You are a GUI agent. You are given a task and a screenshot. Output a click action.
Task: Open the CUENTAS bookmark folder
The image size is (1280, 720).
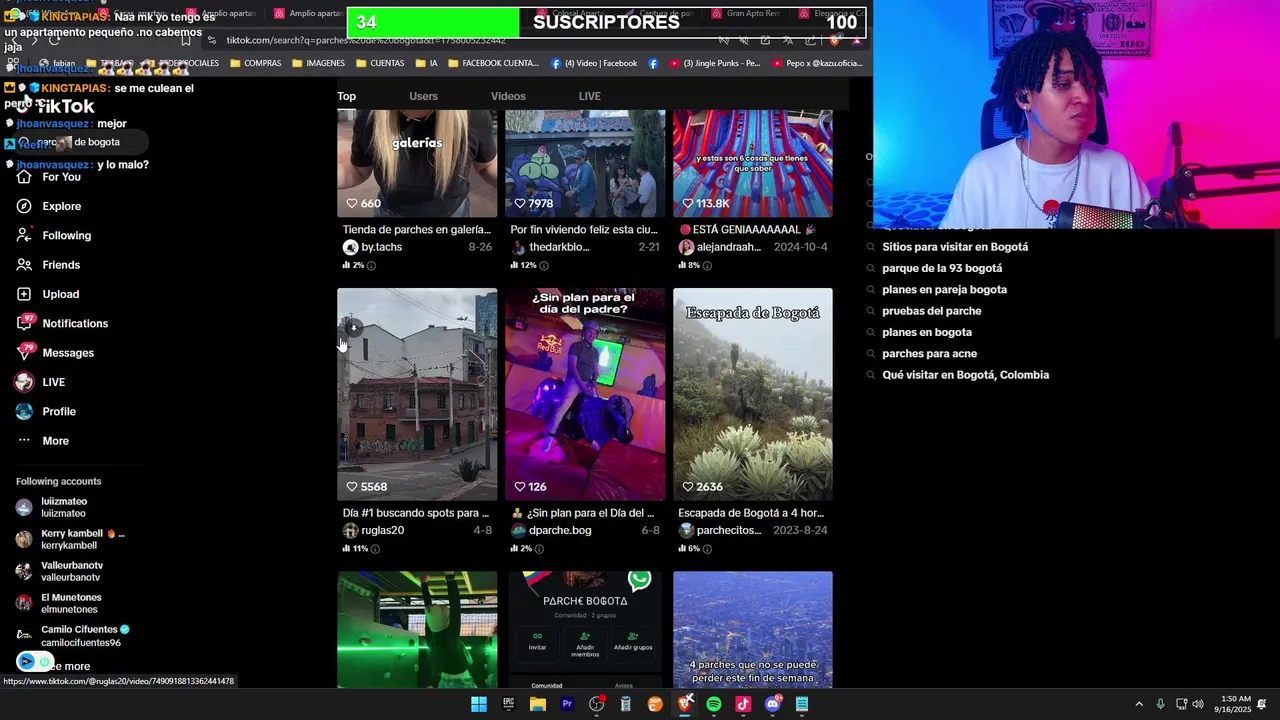(379, 63)
